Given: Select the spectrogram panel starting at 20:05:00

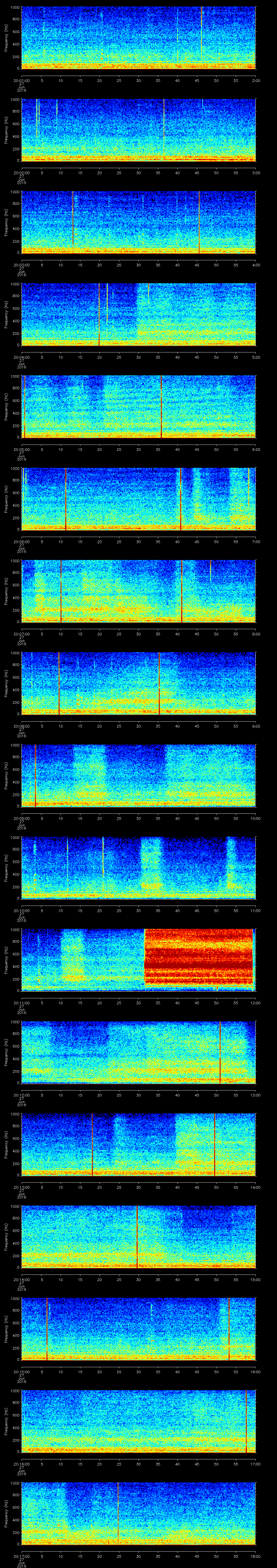Looking at the screenshot, I should click(x=139, y=407).
